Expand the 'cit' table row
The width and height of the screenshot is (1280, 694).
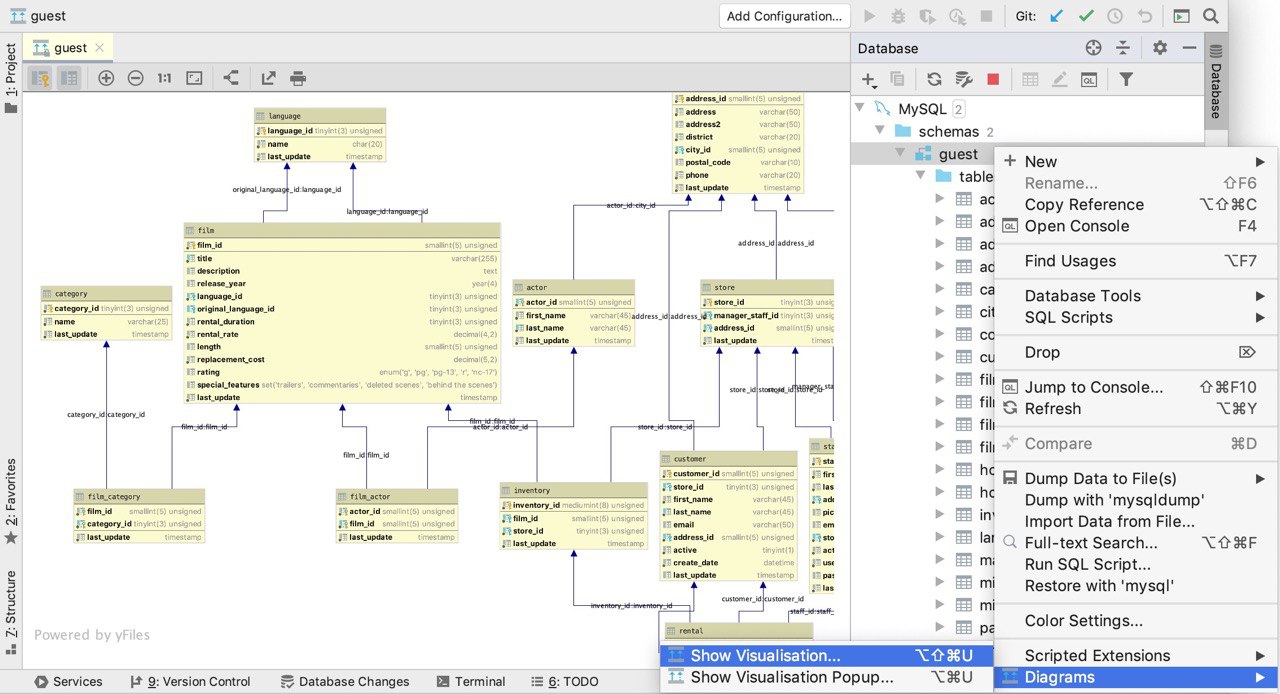(940, 312)
